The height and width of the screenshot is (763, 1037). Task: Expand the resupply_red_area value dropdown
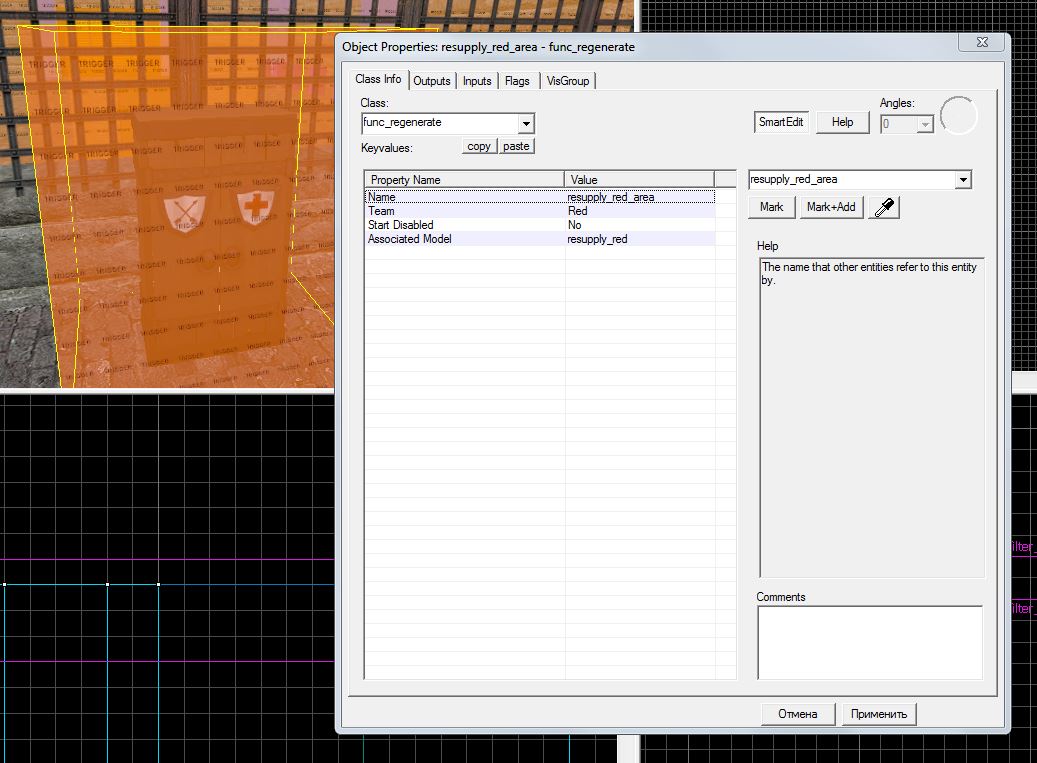coord(963,180)
